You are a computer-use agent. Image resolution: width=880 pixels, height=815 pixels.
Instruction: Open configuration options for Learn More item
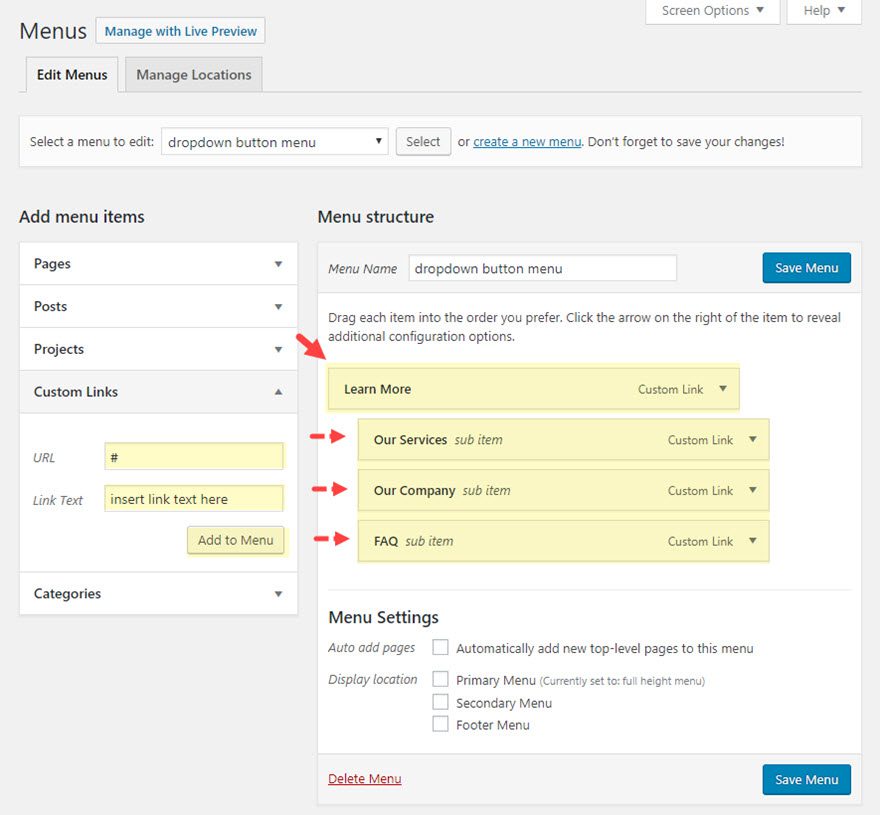coord(722,389)
